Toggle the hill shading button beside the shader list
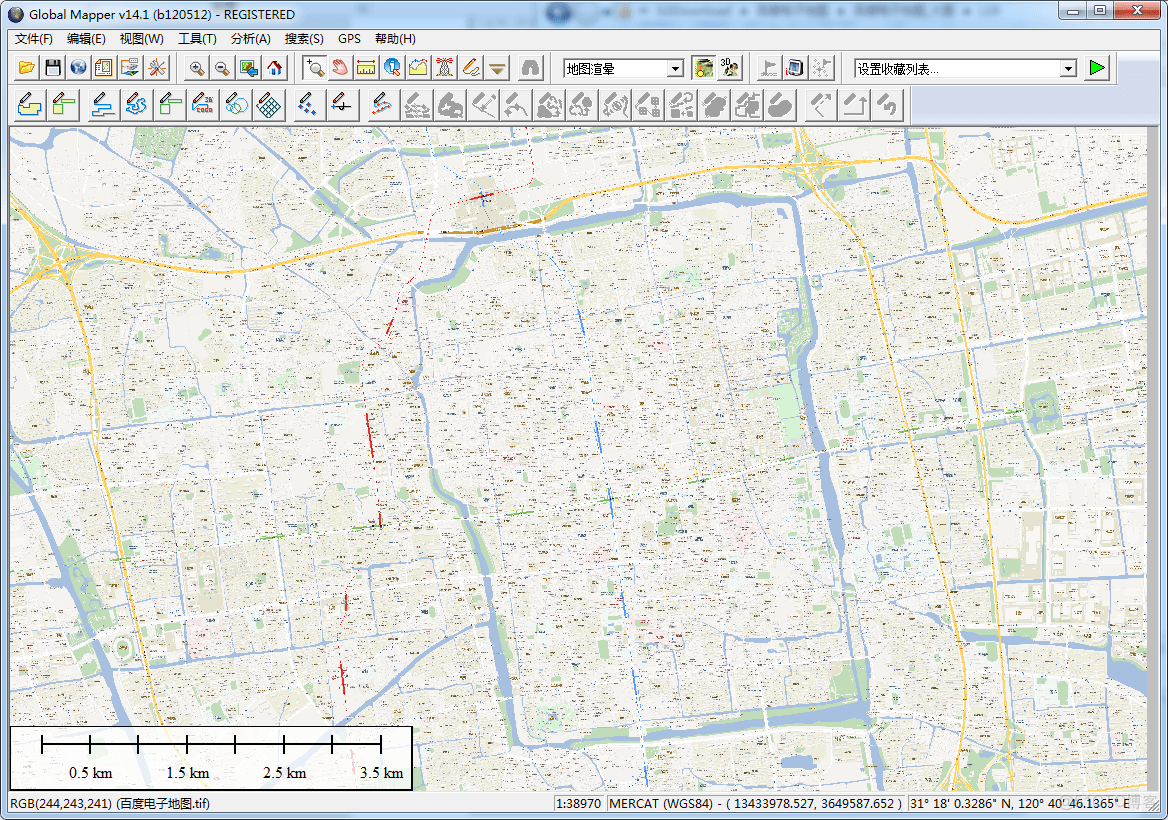The image size is (1168, 820). point(704,68)
